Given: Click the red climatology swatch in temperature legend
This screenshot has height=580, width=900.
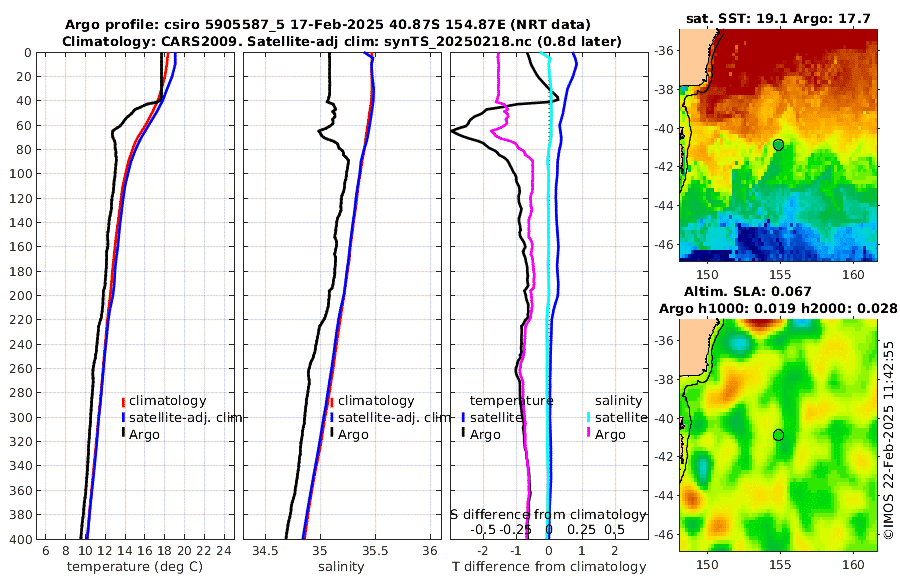Looking at the screenshot, I should click(x=123, y=401).
